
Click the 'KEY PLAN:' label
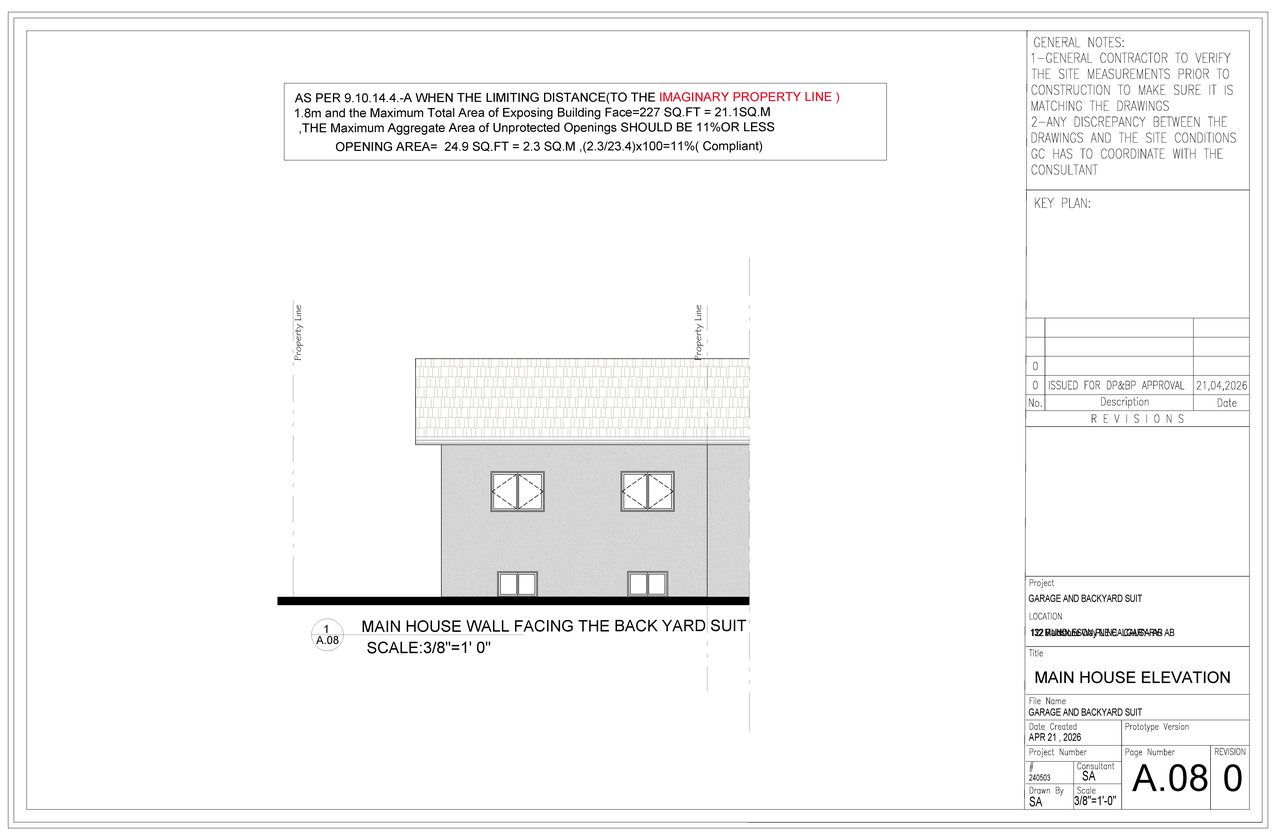click(1062, 203)
